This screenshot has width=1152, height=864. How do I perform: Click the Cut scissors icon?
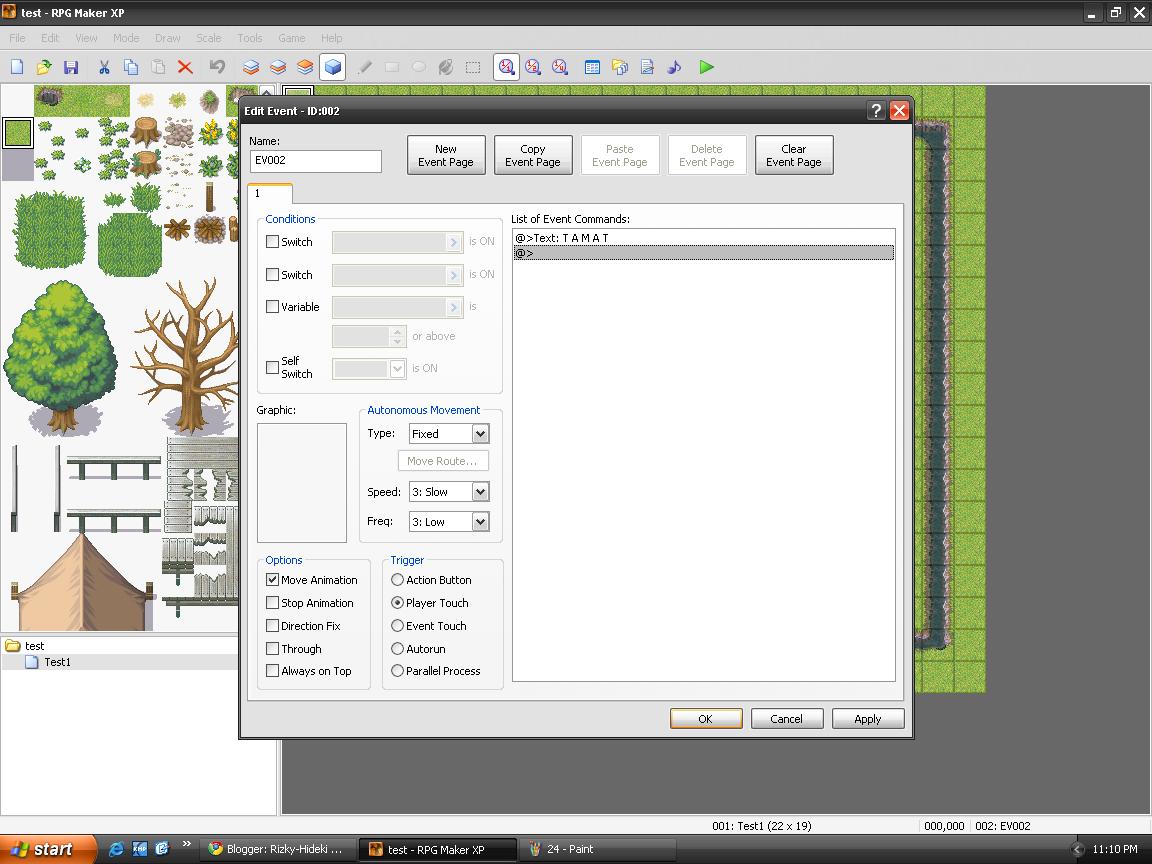point(104,68)
